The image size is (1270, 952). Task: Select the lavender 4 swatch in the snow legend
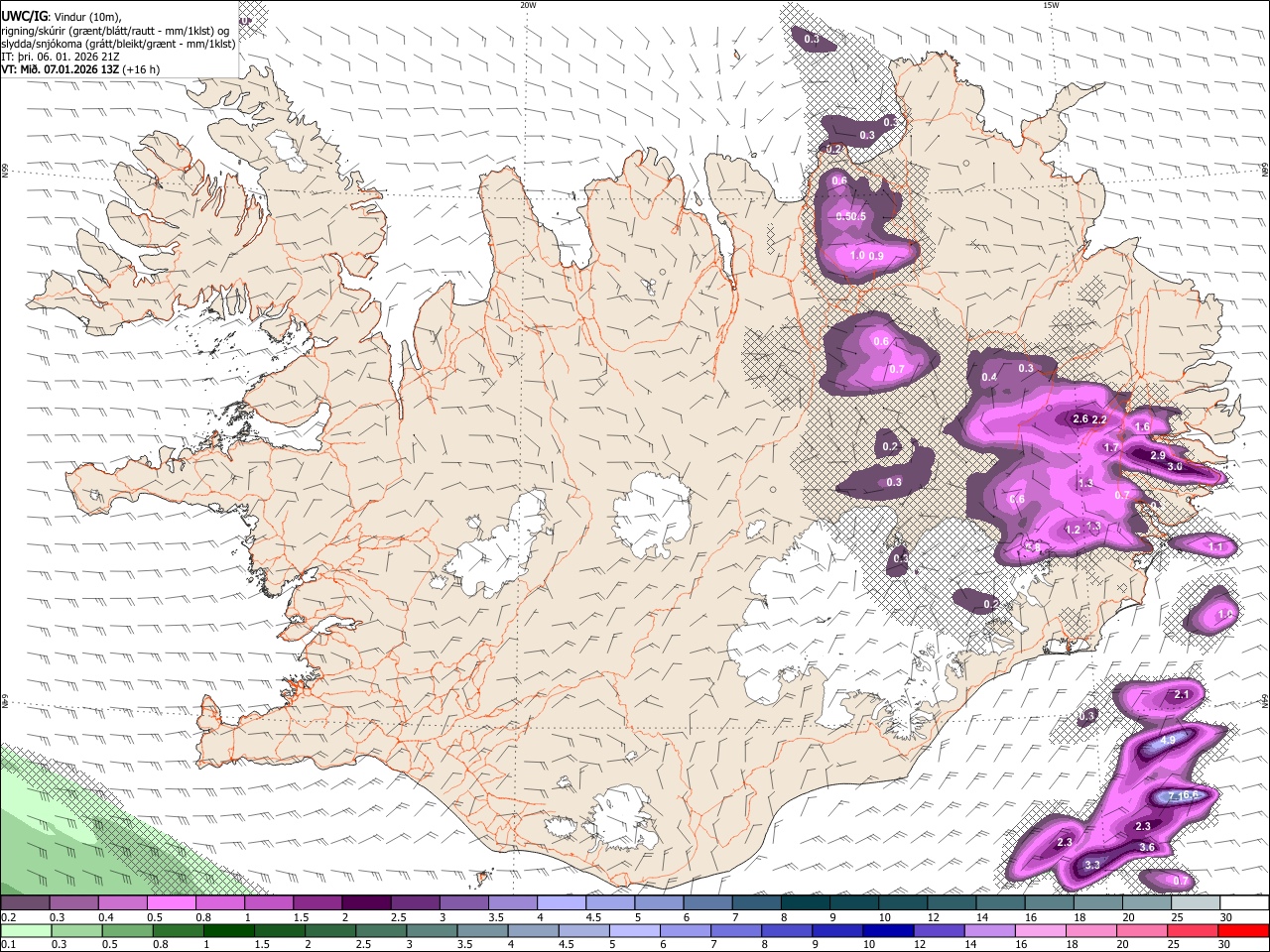pos(561,903)
